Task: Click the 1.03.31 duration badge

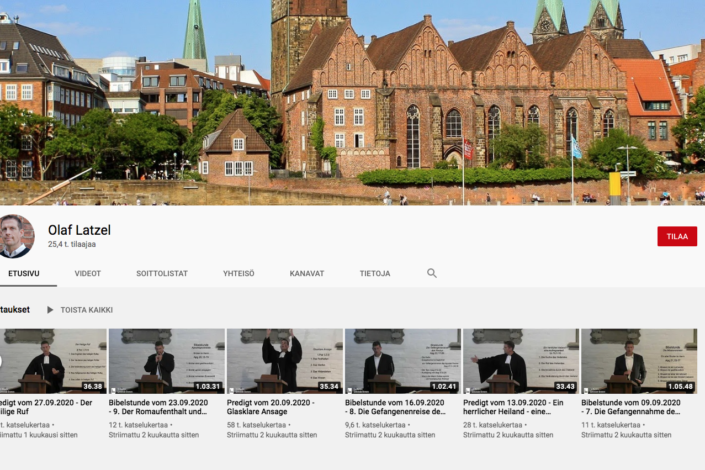Action: tap(208, 386)
